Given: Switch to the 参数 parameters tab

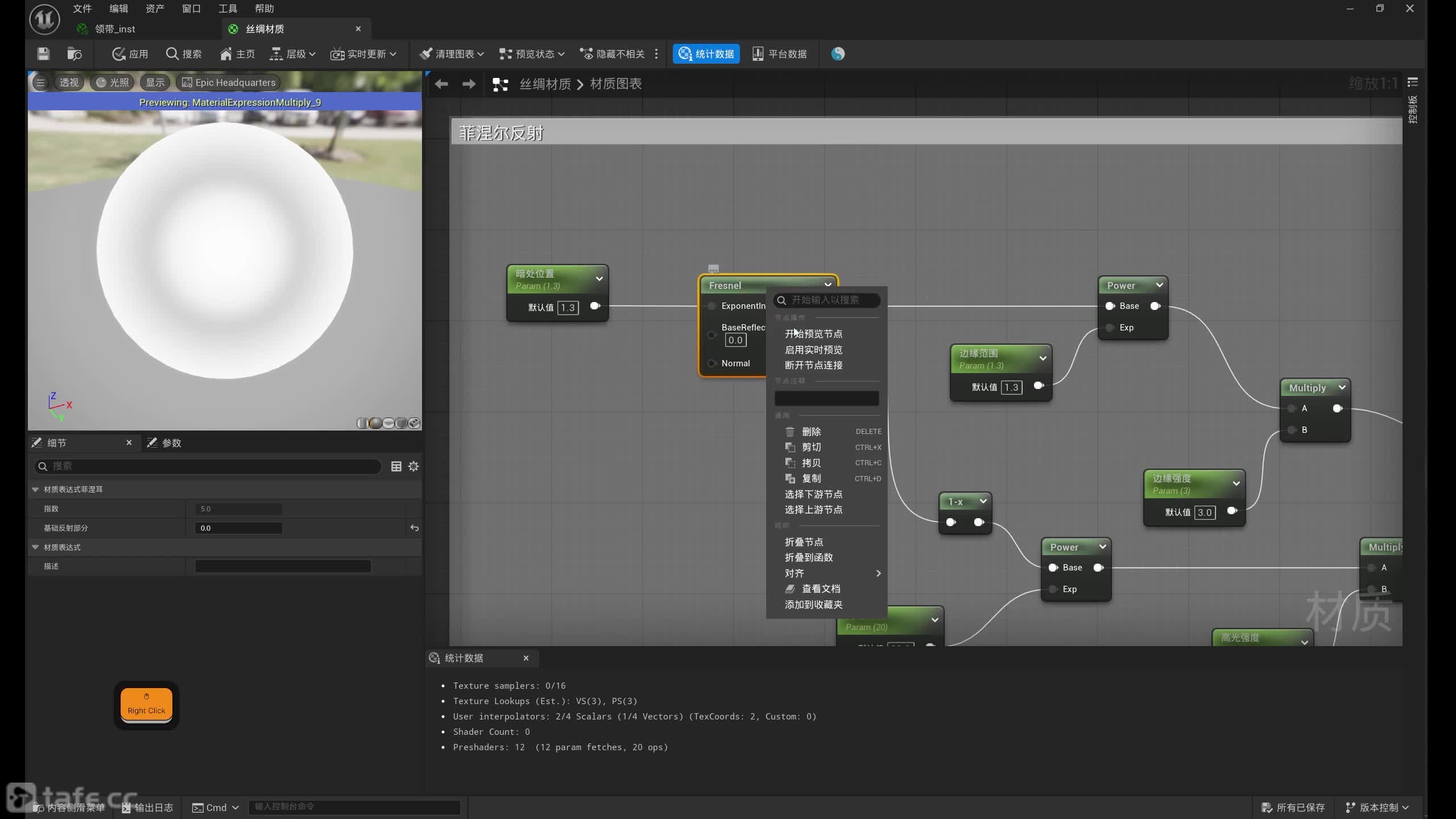Looking at the screenshot, I should tap(164, 443).
